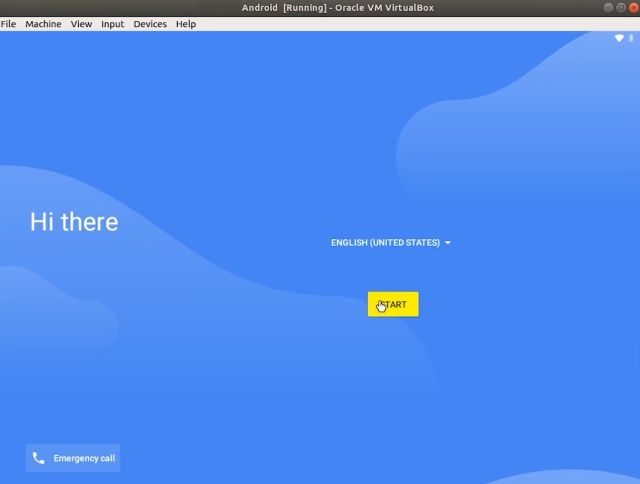Select the English (United States) language label

tap(385, 243)
